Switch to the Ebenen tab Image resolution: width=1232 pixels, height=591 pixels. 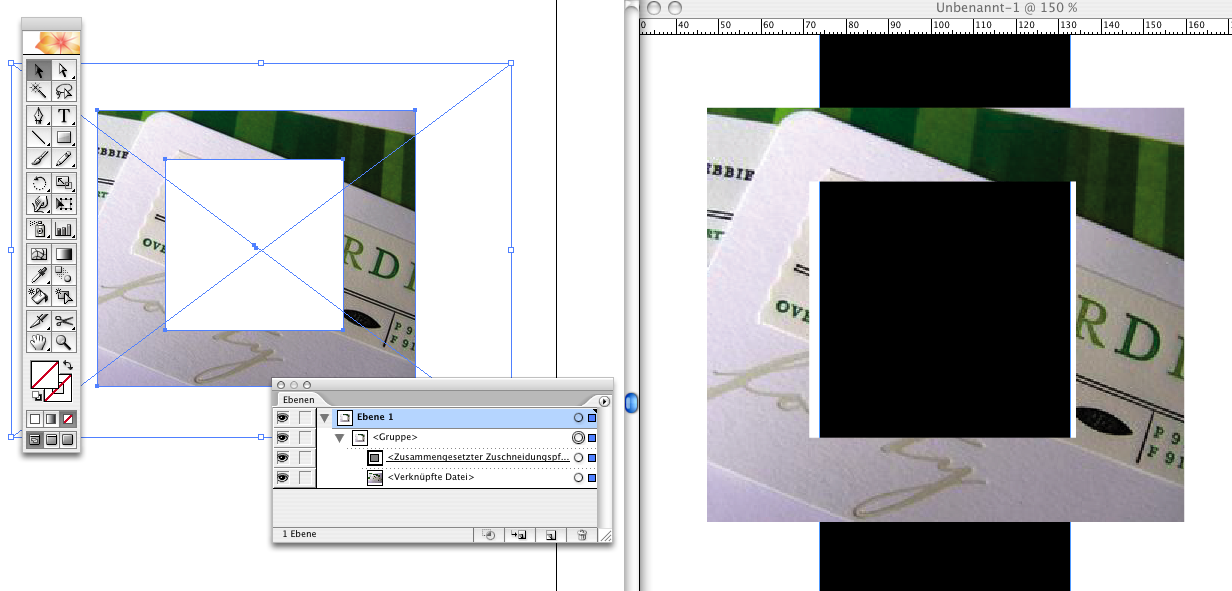[296, 400]
